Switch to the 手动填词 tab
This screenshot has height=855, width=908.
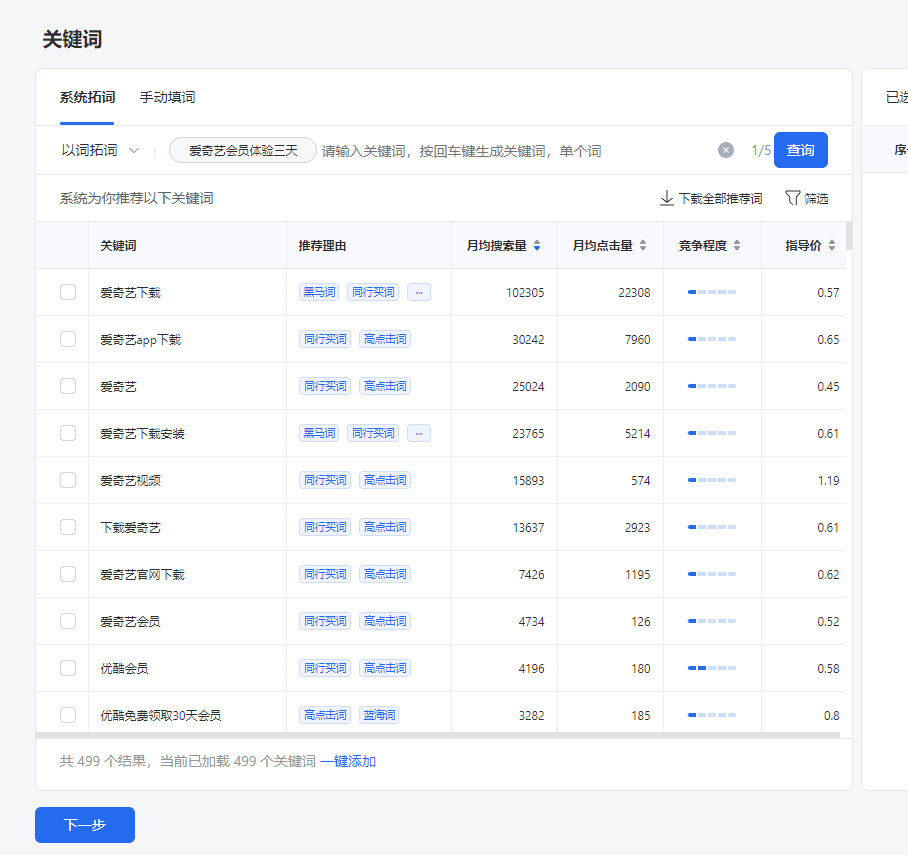coord(167,97)
